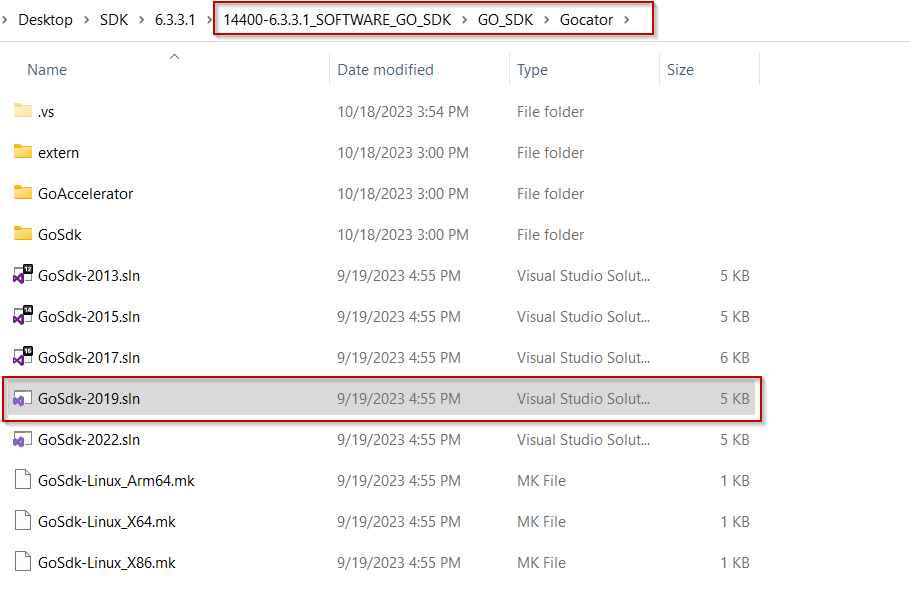
Task: Sort items by the Size column header
Action: [x=680, y=69]
